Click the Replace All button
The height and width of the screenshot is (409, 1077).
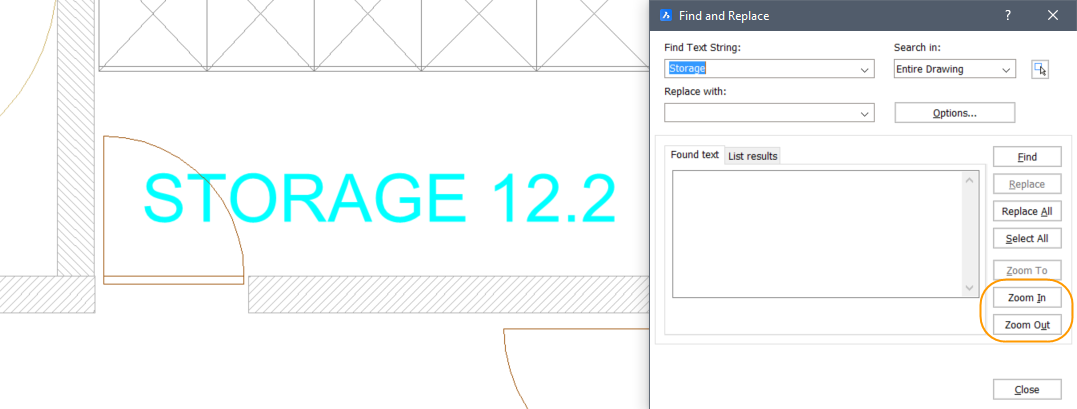(1027, 212)
